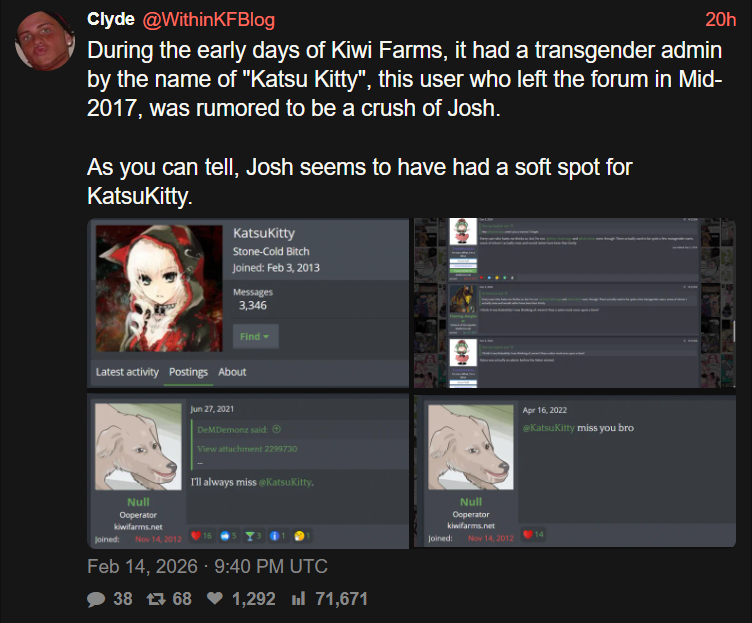
Task: Switch to Latest activity tab
Action: 127,372
